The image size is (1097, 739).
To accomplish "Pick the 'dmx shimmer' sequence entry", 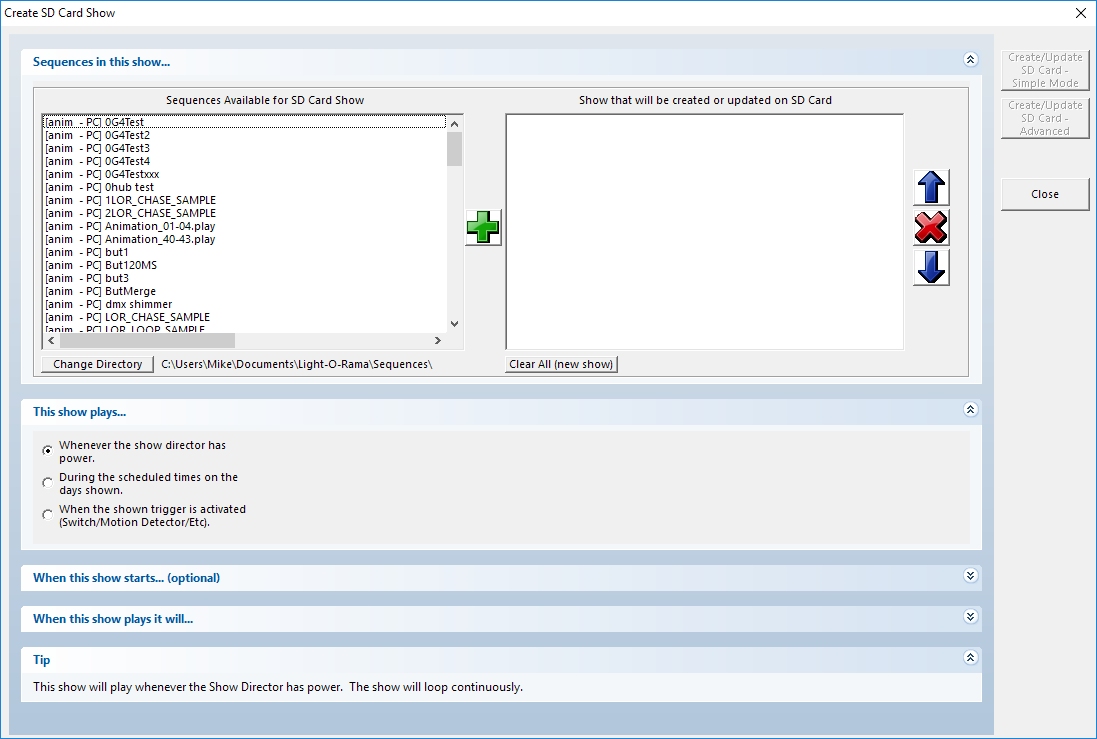I will [x=138, y=304].
